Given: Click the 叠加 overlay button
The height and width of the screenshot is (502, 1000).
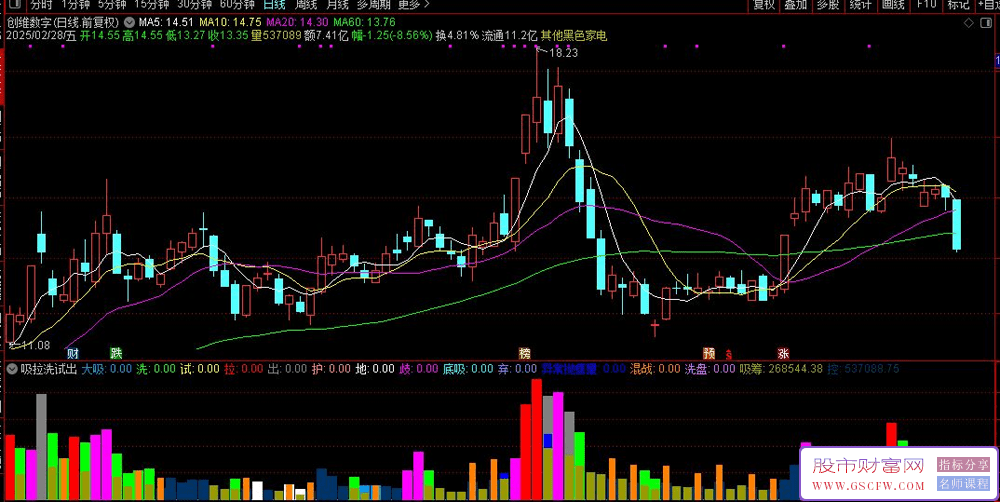Looking at the screenshot, I should click(x=795, y=4).
